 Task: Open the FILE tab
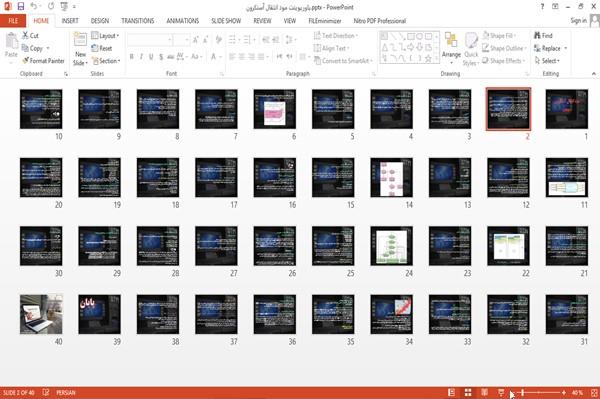click(13, 21)
